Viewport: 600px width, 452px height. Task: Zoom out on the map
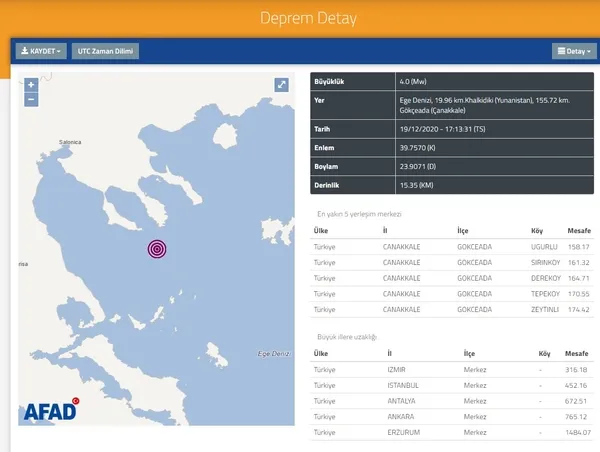pyautogui.click(x=31, y=100)
